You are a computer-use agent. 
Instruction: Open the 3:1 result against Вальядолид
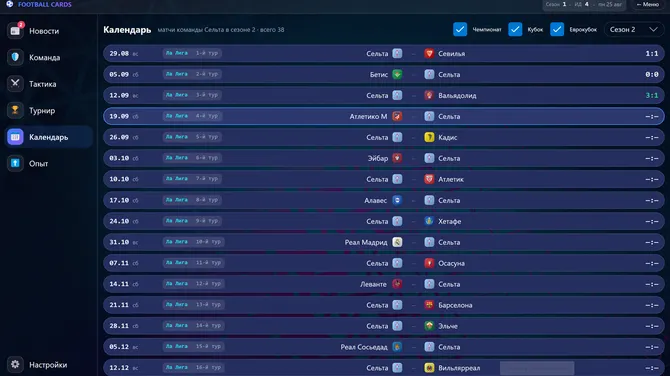click(651, 95)
